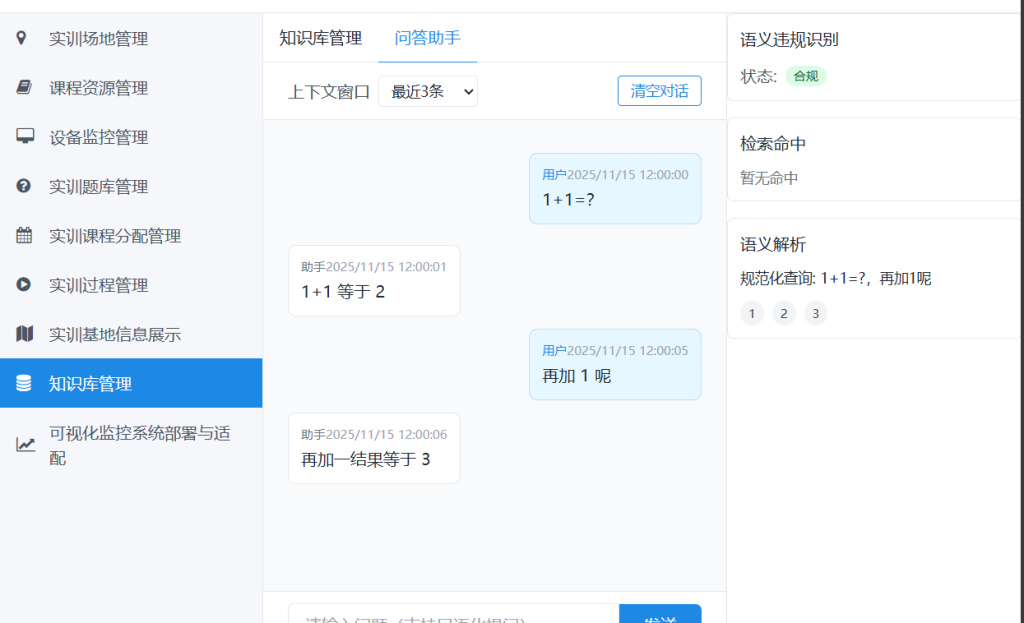Click the calendar icon beside 实训课程分配管理
This screenshot has height=623, width=1024.
click(x=24, y=236)
